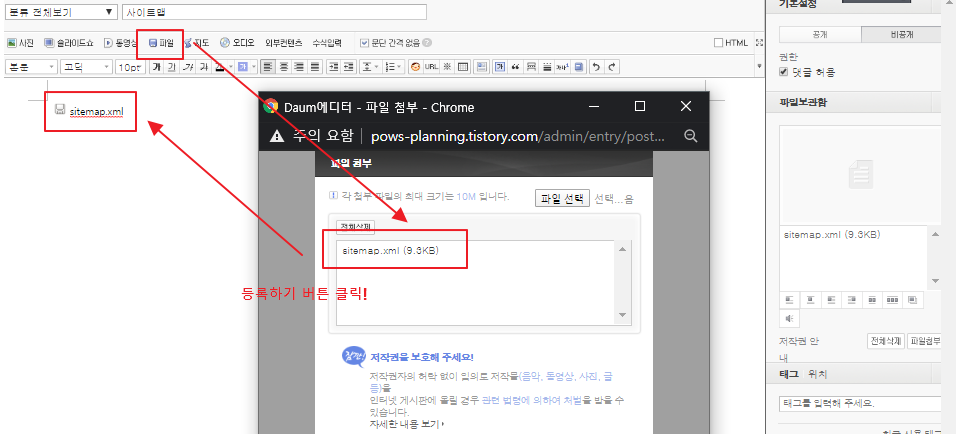Image resolution: width=958 pixels, height=434 pixels.
Task: Select the 공개 visibility option
Action: tap(820, 35)
